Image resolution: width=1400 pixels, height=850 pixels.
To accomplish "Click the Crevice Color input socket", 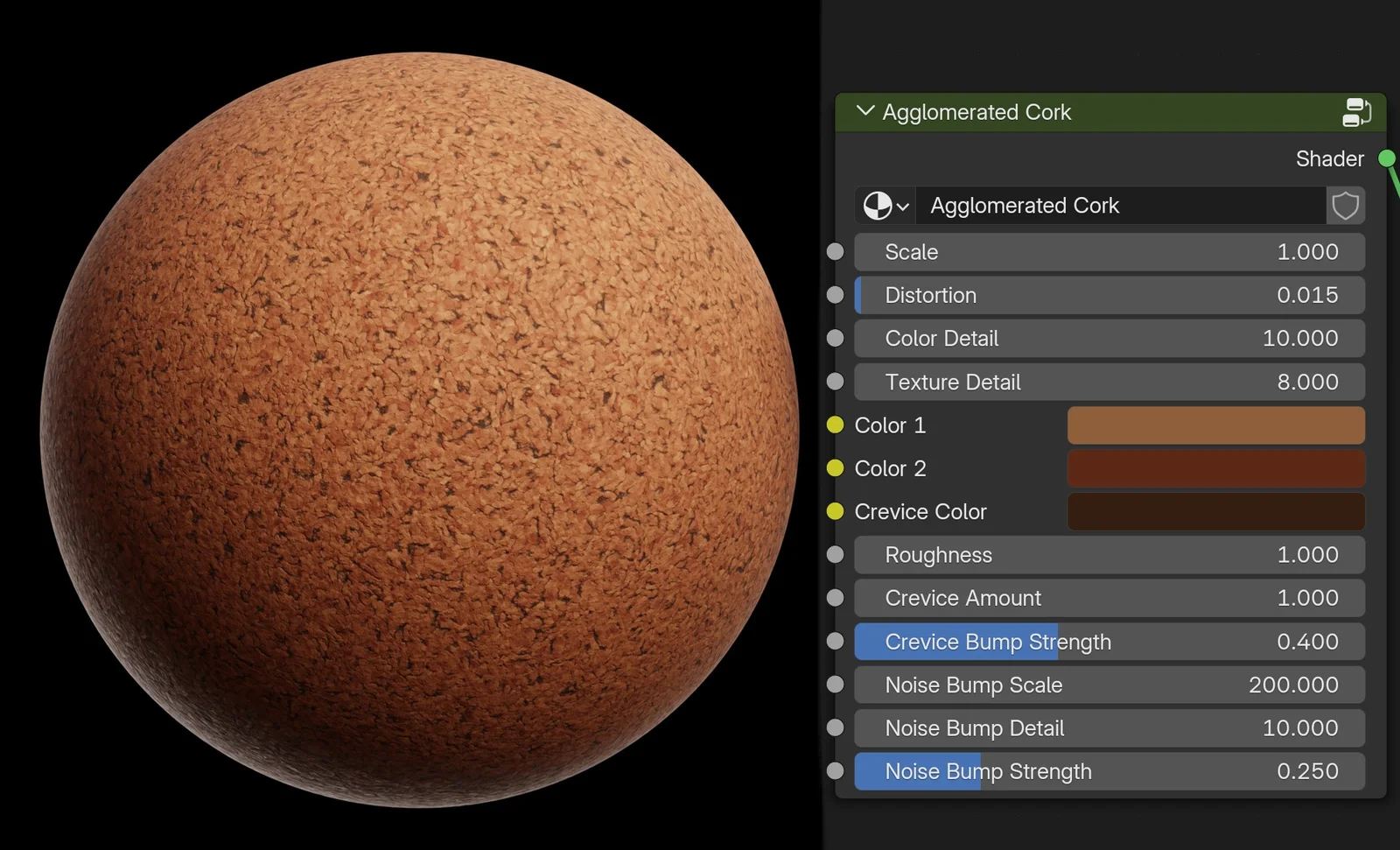I will point(834,511).
